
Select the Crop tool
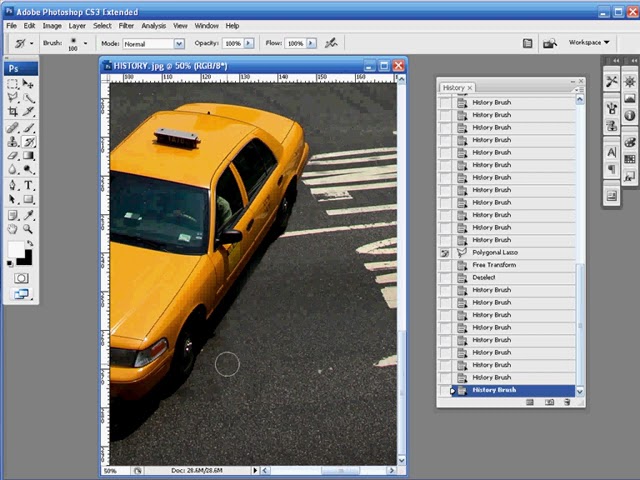[13, 111]
